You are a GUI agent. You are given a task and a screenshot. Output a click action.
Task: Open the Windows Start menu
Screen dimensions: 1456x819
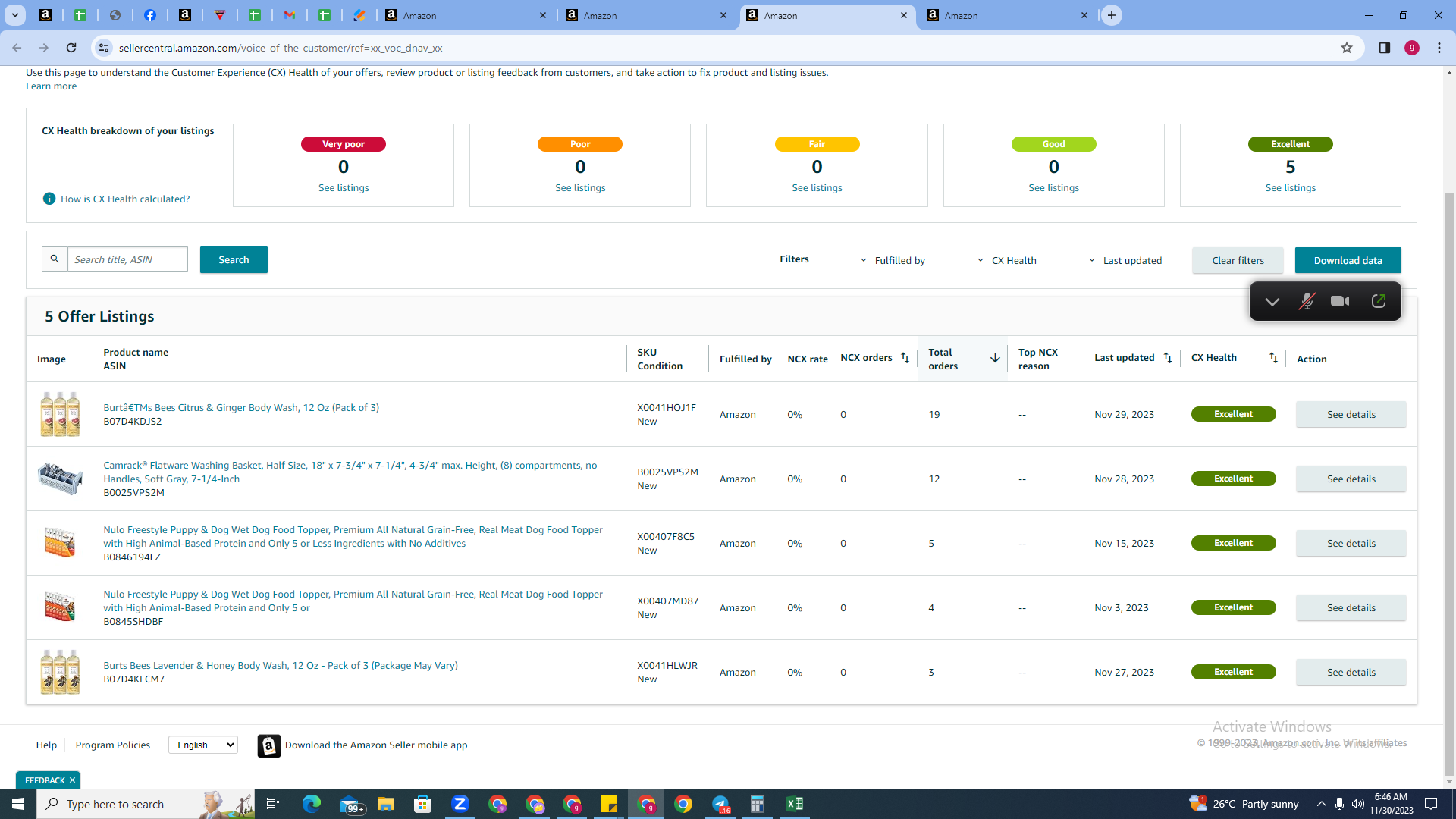pos(18,804)
